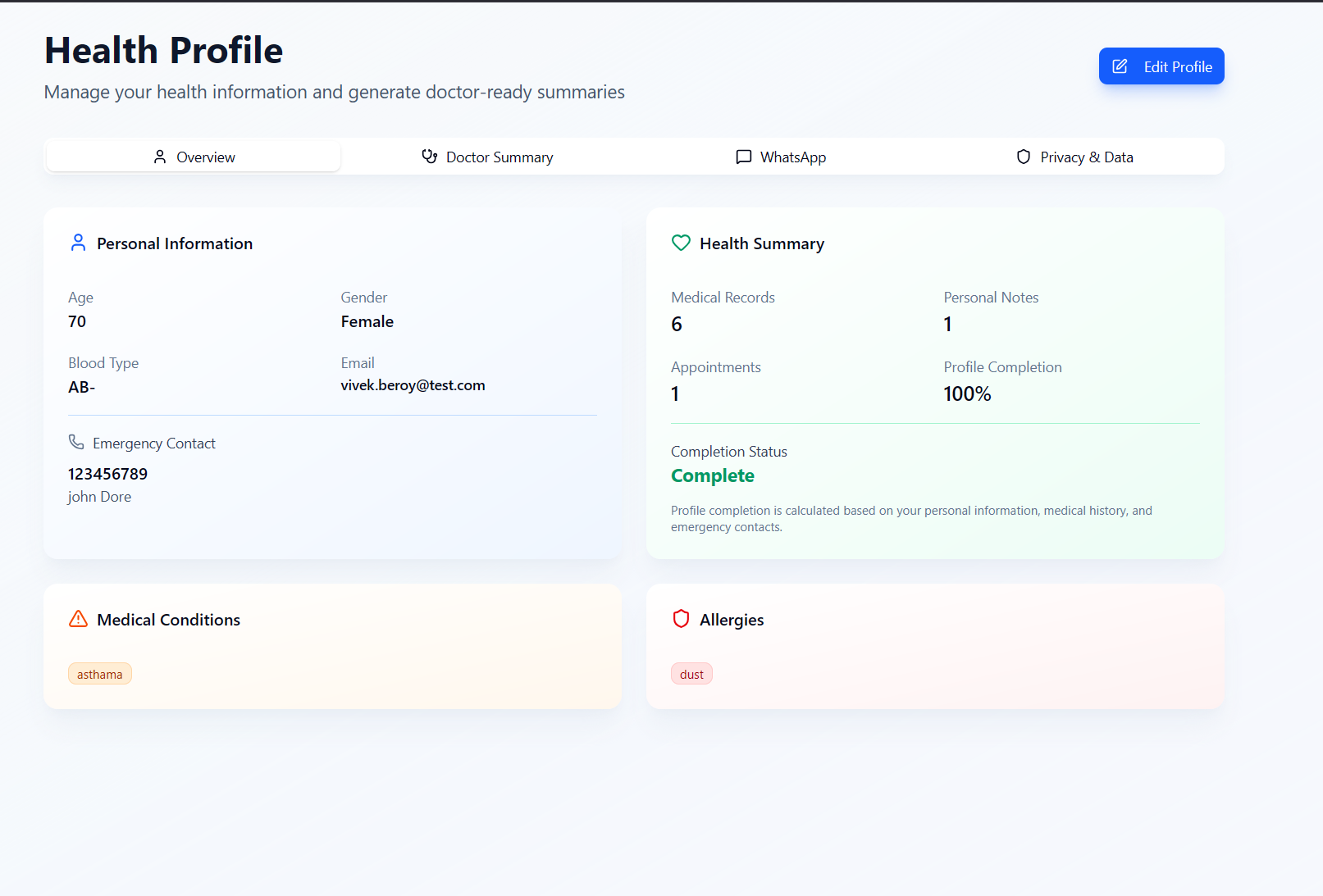The height and width of the screenshot is (896, 1323).
Task: Click the Edit Profile button
Action: pyautogui.click(x=1161, y=66)
